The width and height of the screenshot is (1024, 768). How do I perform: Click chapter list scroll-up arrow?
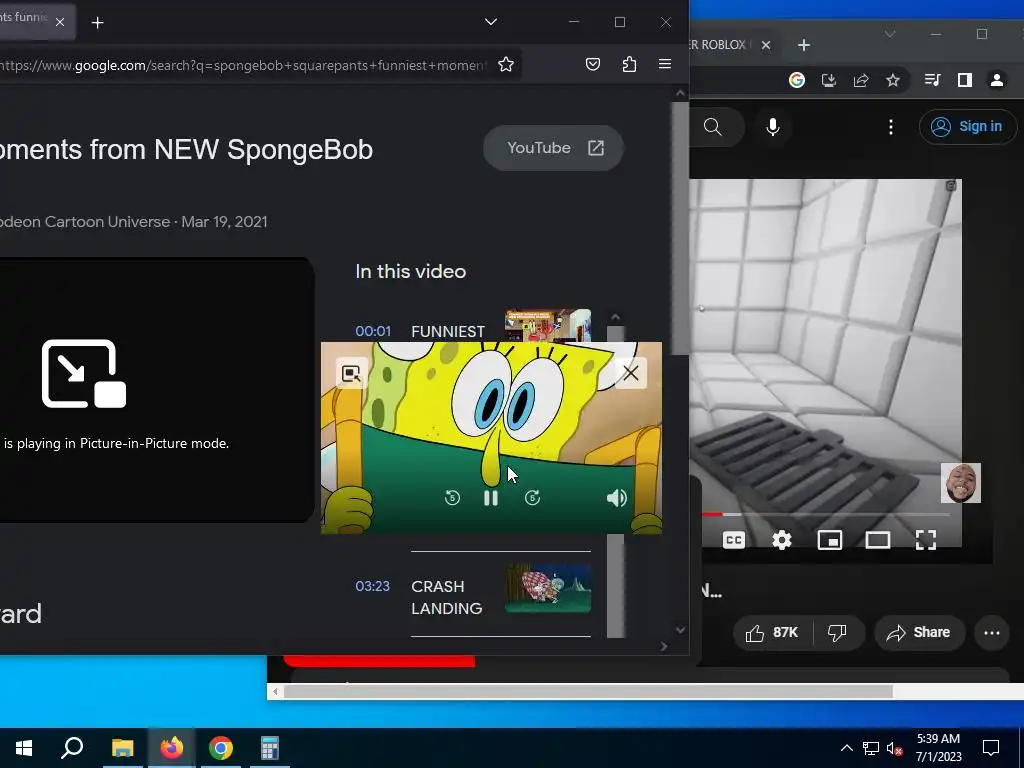click(615, 317)
